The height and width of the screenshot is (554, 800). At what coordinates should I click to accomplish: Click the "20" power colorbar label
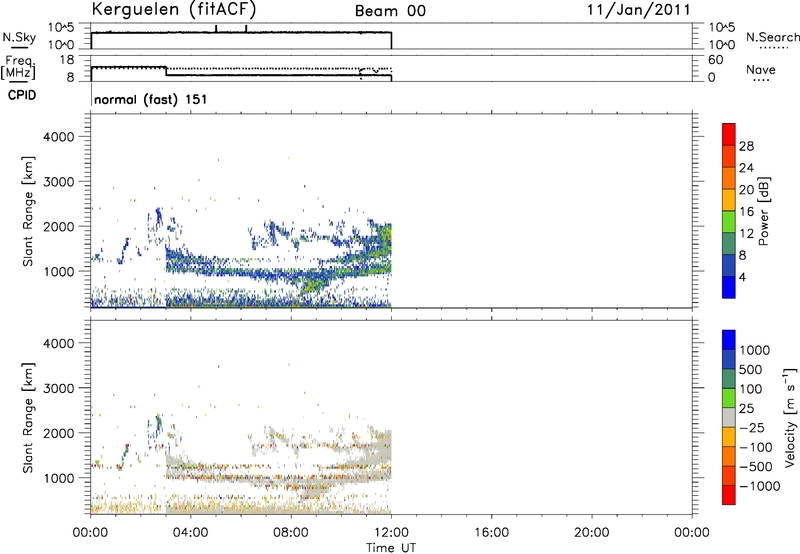tap(746, 190)
